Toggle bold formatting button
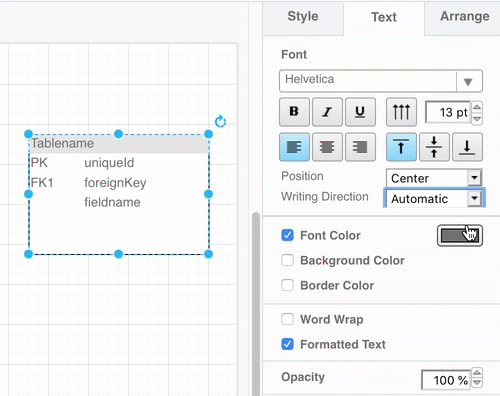Screen dimensions: 500x396 click(294, 112)
